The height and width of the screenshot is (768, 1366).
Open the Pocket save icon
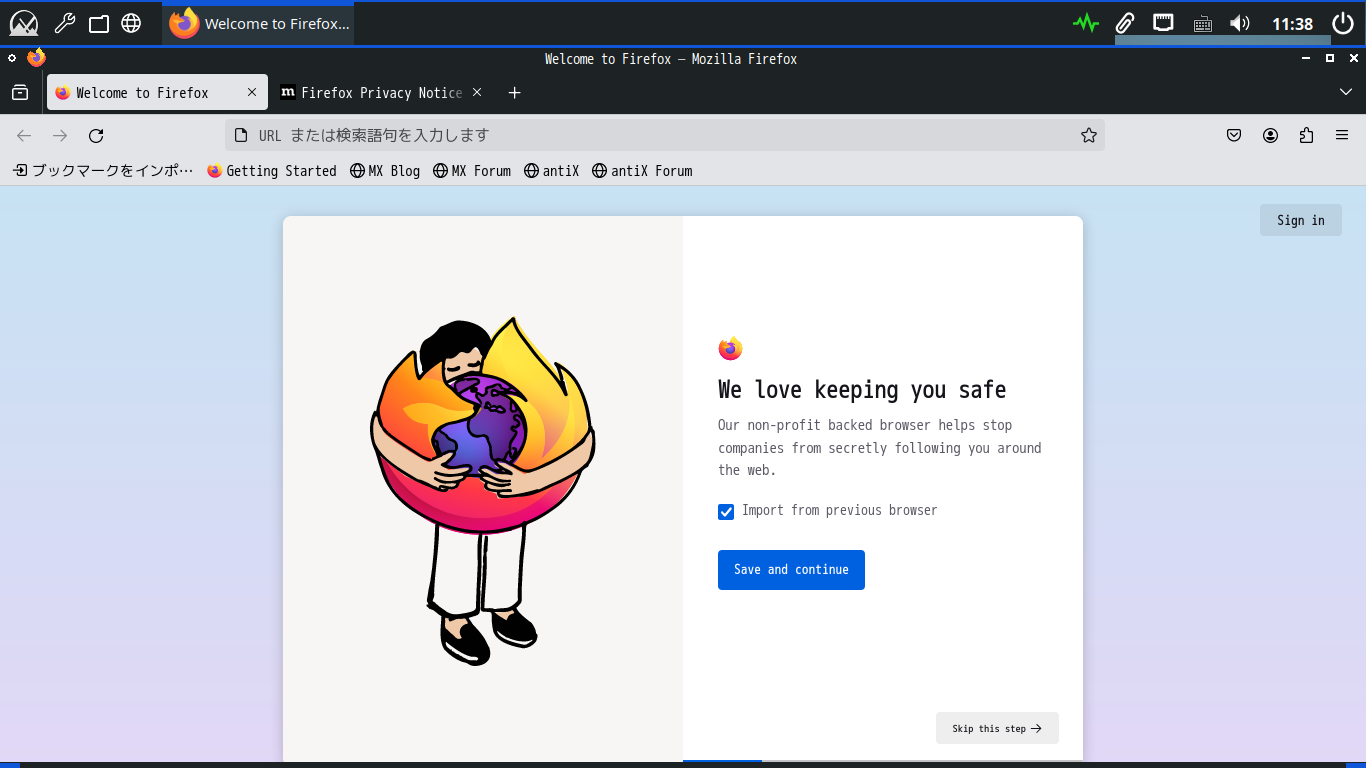(1235, 136)
